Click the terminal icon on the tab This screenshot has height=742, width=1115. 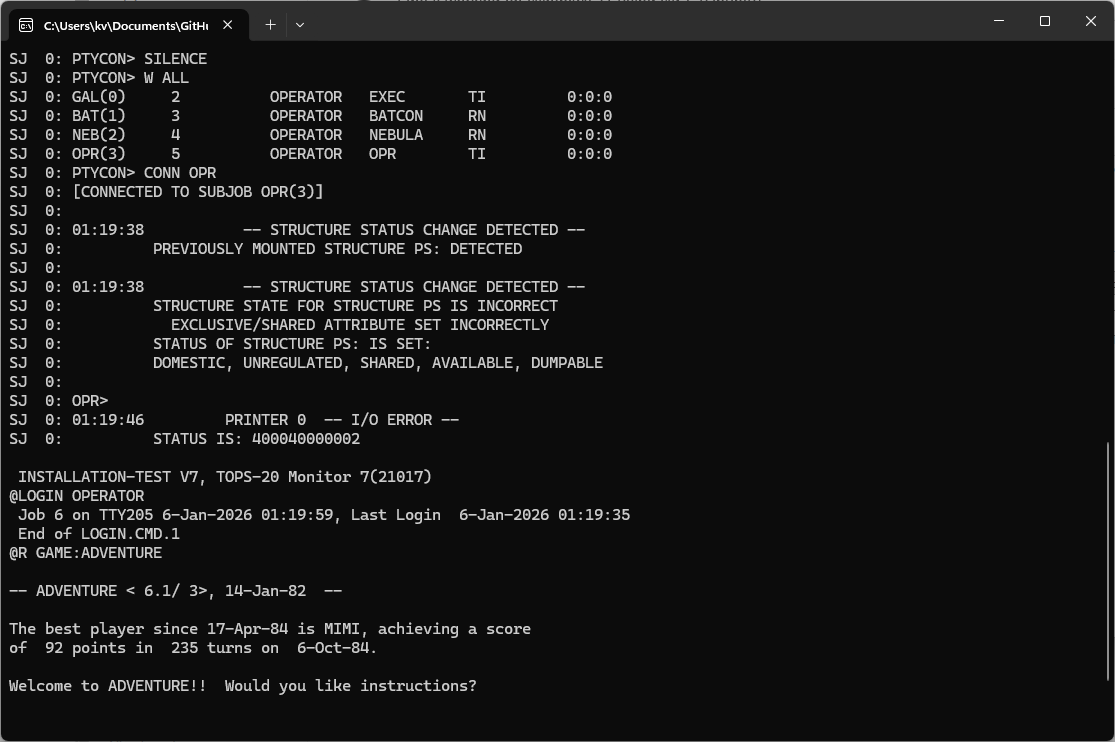[x=26, y=25]
